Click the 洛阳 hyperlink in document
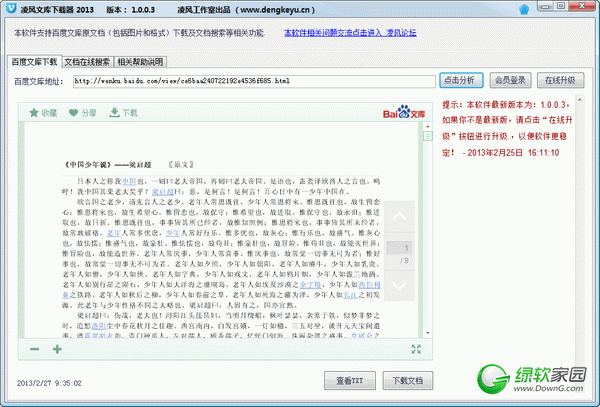 coord(98,326)
